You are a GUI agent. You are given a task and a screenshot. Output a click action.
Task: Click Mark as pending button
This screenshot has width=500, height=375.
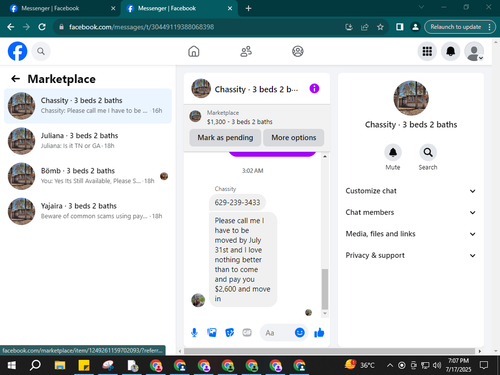click(225, 138)
